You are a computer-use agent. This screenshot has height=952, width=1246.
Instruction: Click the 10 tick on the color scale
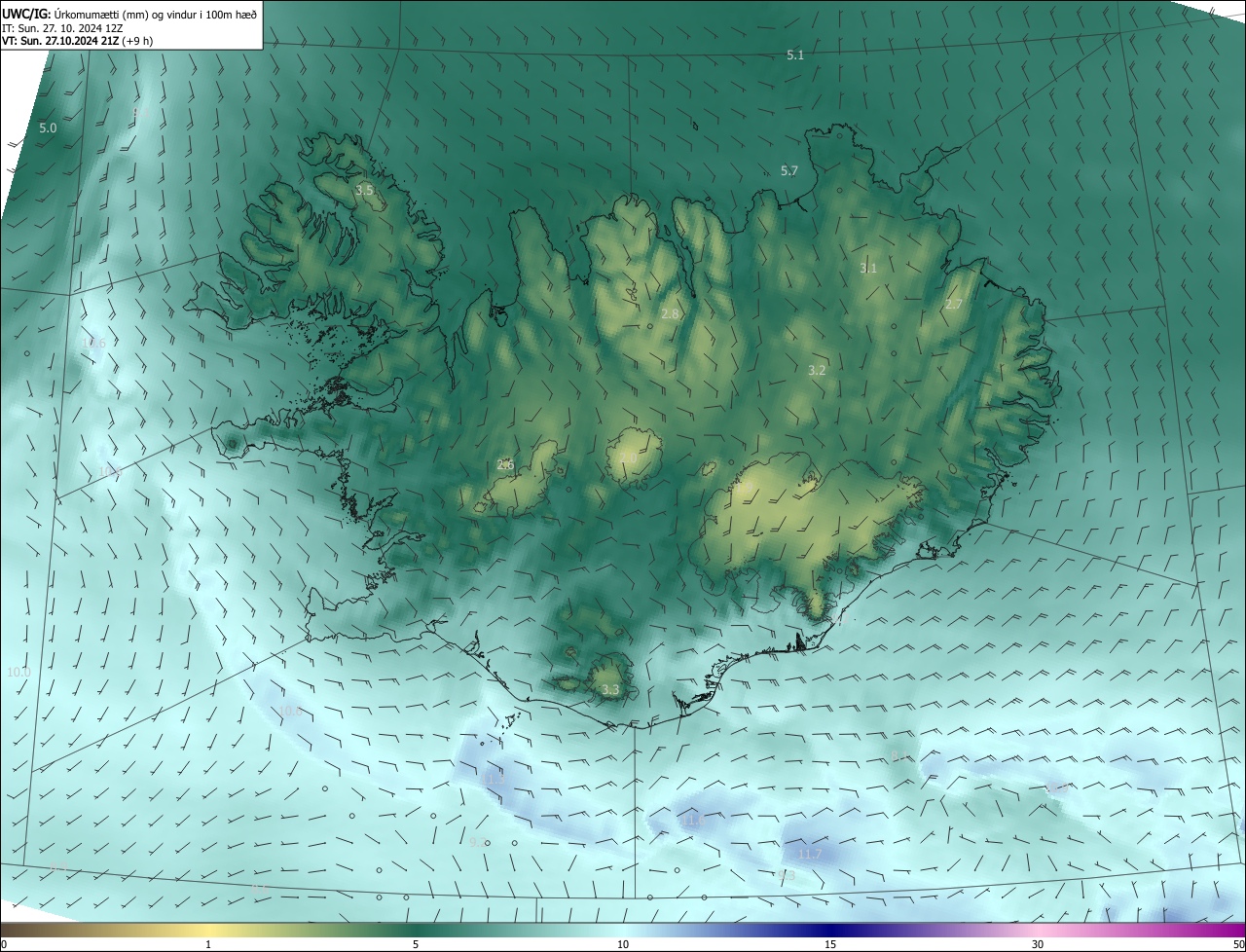coord(623,944)
